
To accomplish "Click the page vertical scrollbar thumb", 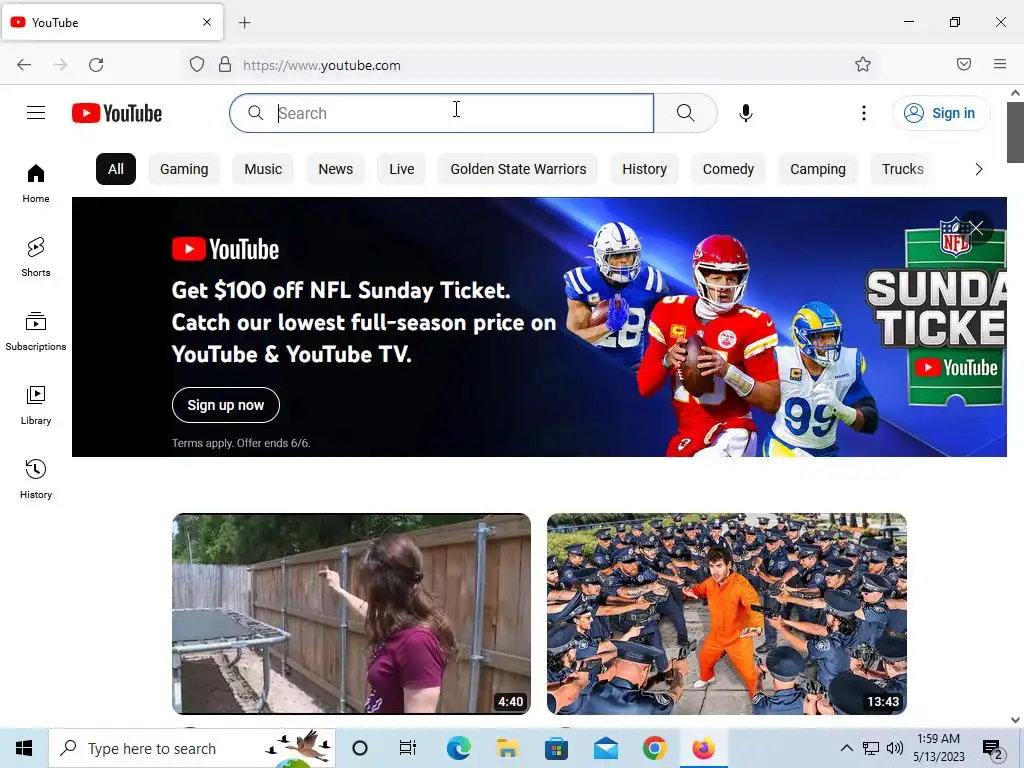I will click(x=1015, y=132).
